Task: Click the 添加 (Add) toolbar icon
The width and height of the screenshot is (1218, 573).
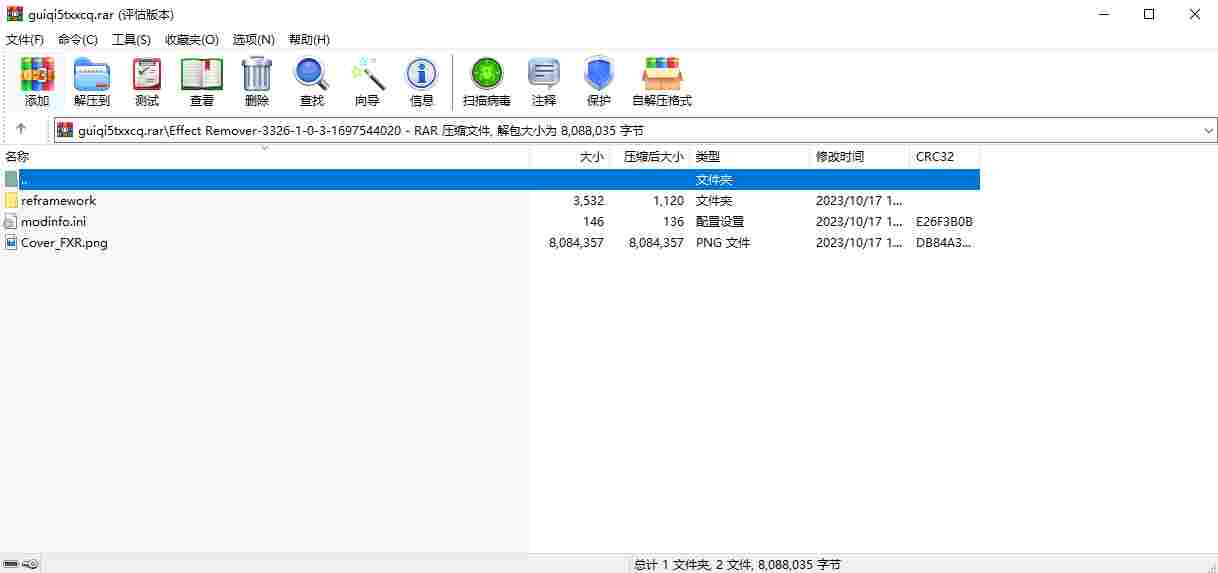Action: 37,74
